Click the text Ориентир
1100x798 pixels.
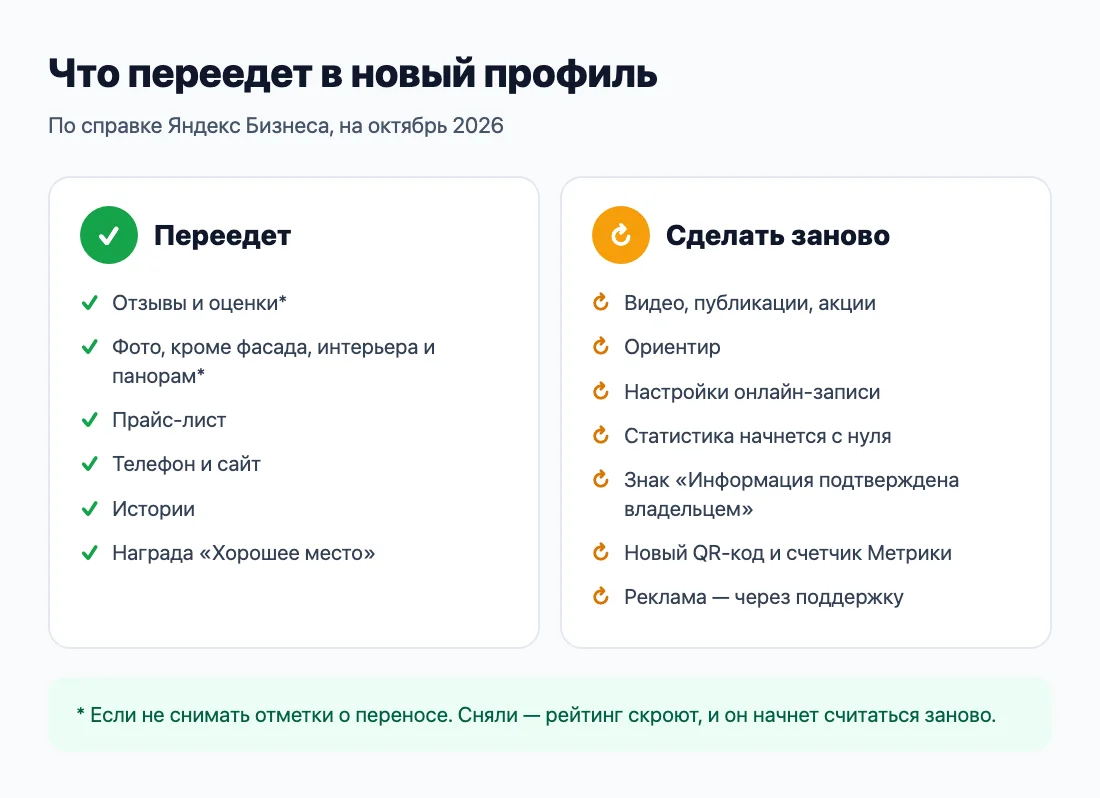(672, 348)
